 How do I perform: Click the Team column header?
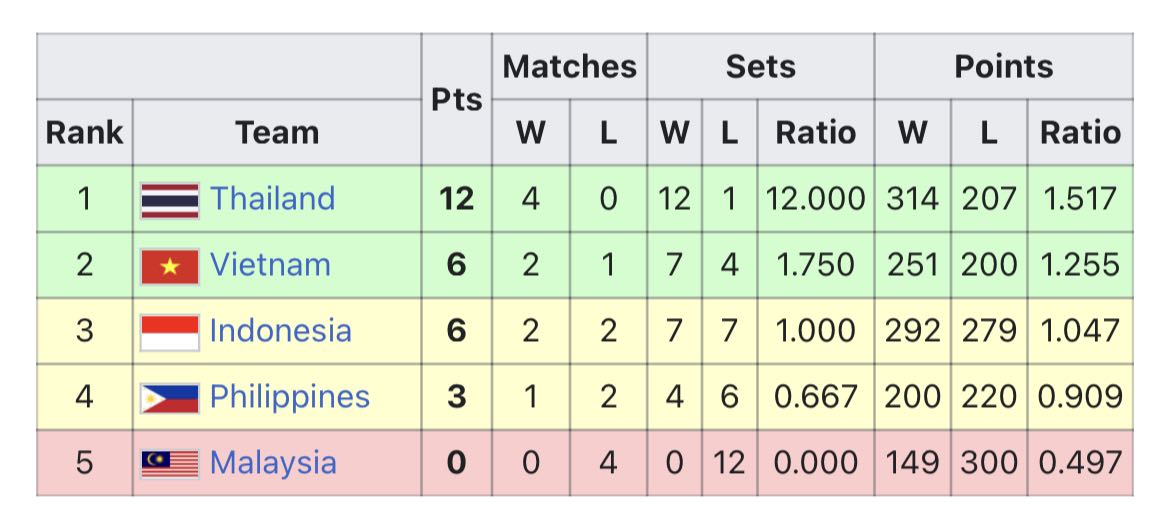point(277,132)
